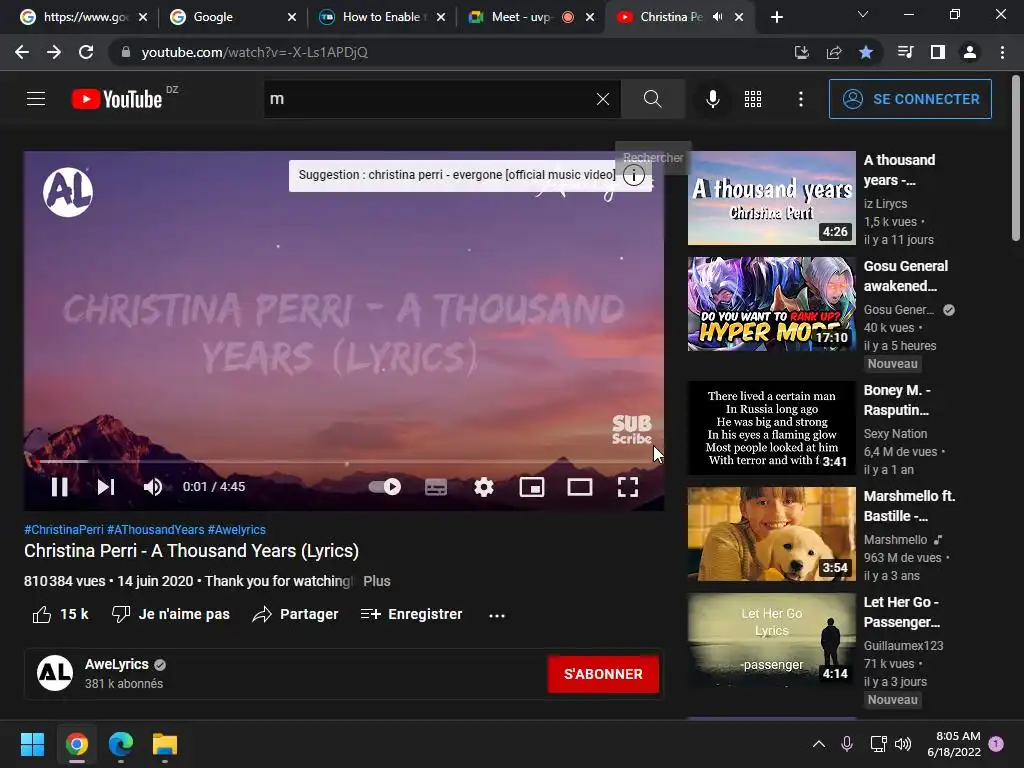Screen dimensions: 1024x768
Task: Mute the Christina Perri tab audio icon
Action: coord(718,17)
